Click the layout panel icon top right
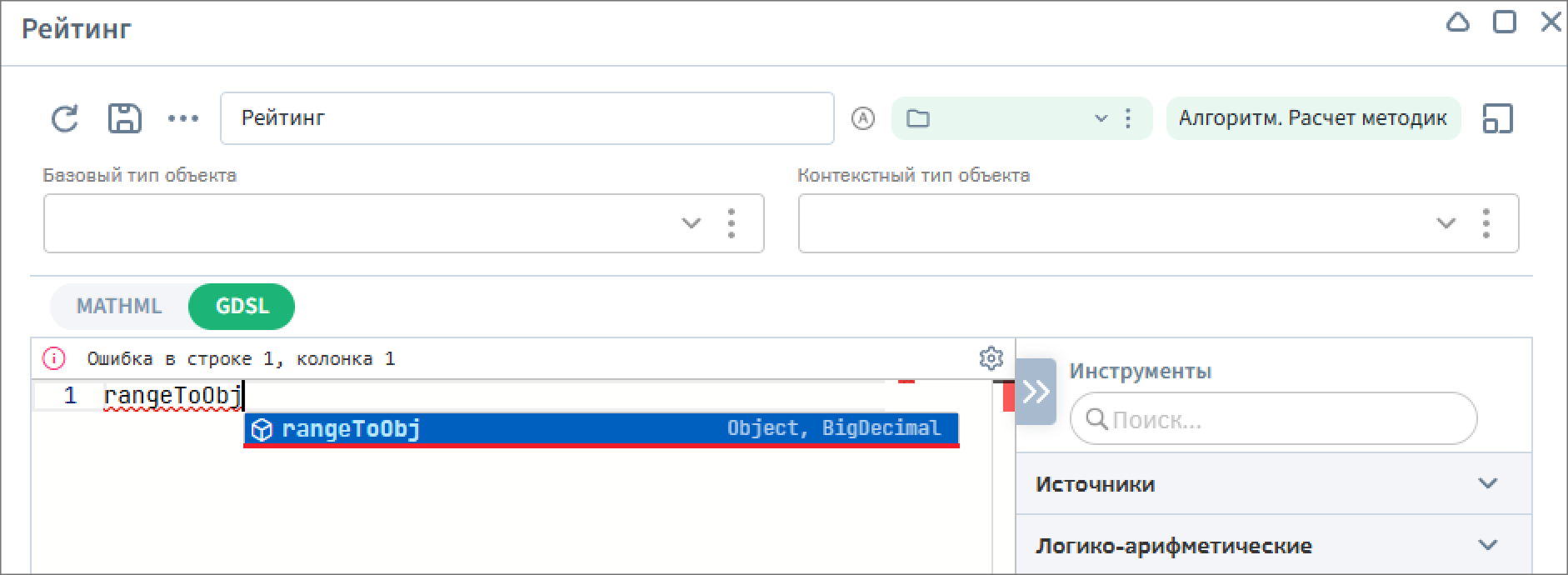 1497,118
